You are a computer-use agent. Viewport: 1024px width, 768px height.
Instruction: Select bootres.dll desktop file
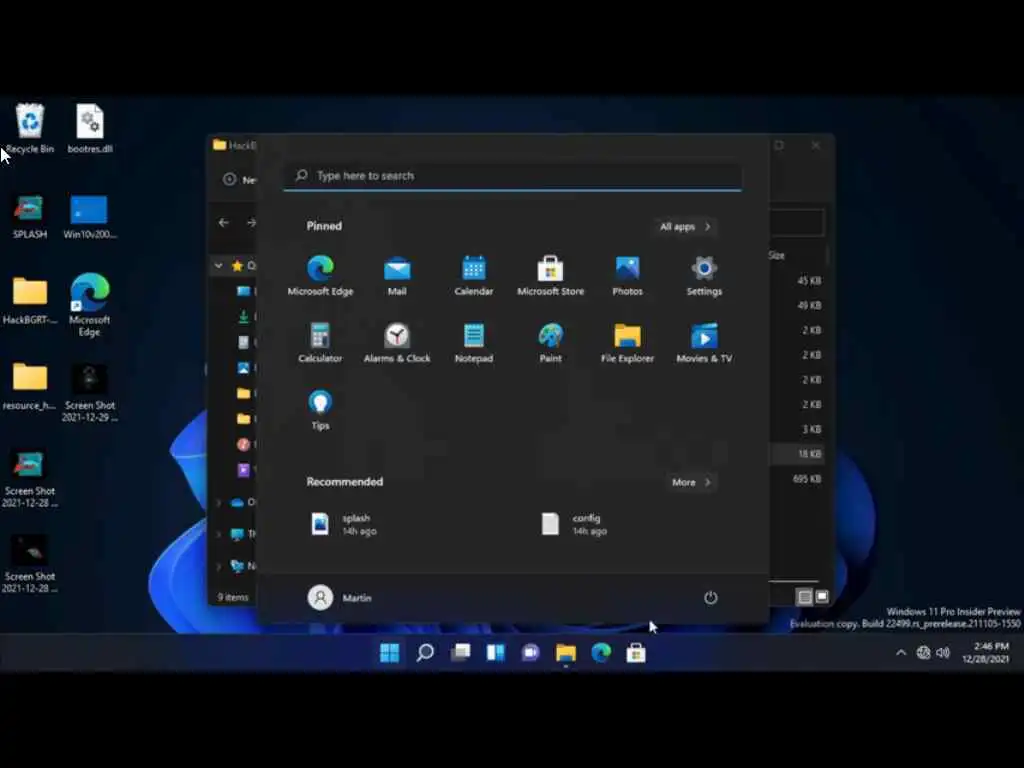tap(89, 129)
